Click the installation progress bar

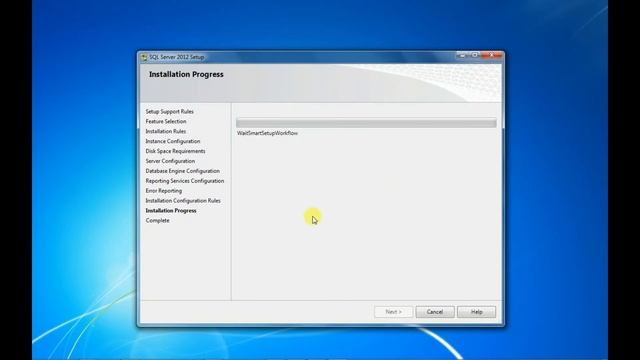coord(366,123)
